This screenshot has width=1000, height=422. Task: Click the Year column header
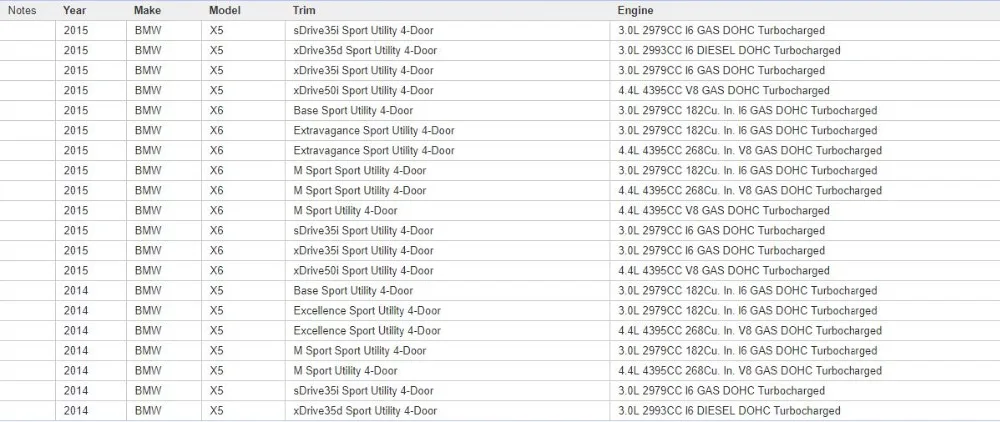coord(74,10)
